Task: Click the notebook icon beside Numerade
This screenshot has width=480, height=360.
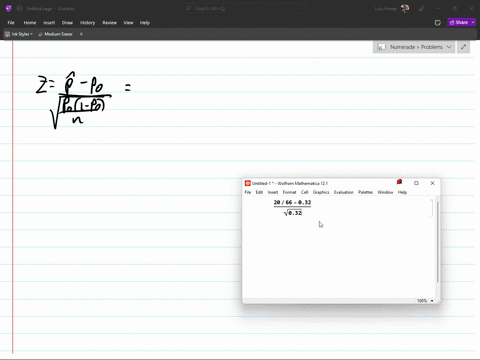Action: point(381,47)
